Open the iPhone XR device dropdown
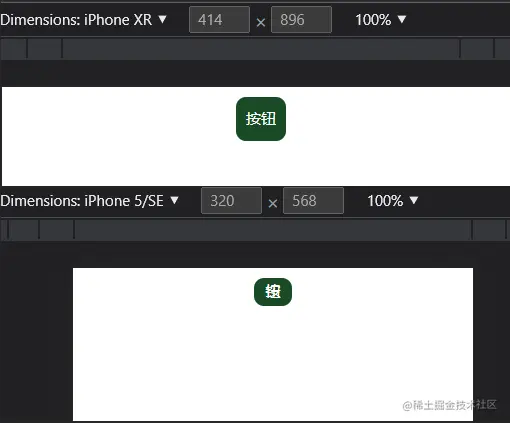Screen dimensions: 510x423 click(x=83, y=20)
